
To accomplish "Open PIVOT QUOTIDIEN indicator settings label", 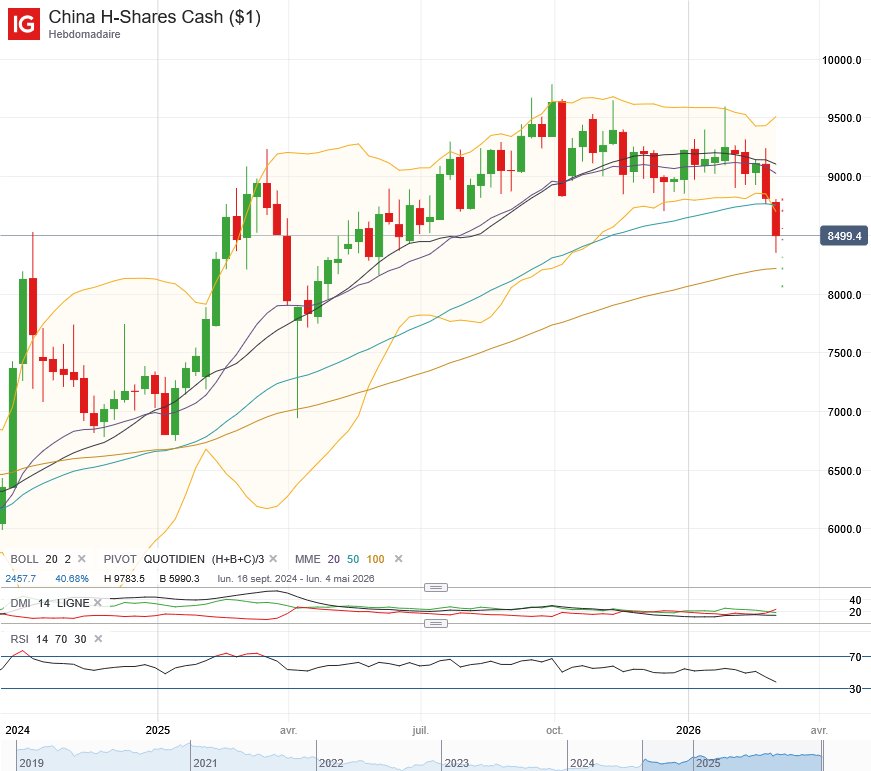I will pos(184,559).
